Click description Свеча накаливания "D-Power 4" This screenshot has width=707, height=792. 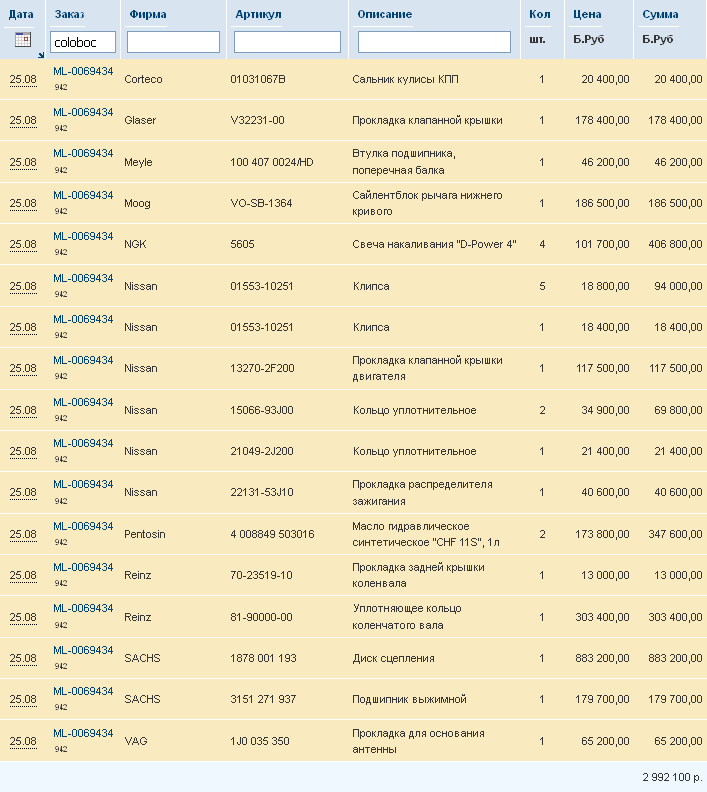point(434,244)
